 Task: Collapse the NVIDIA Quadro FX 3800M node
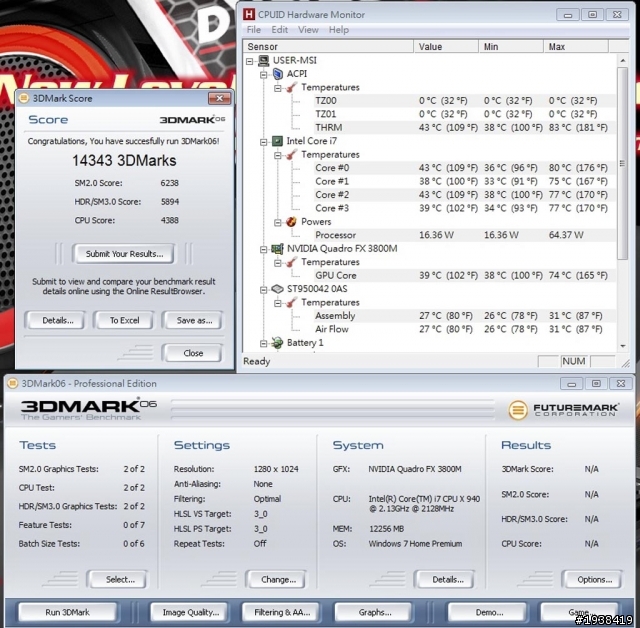(x=264, y=249)
